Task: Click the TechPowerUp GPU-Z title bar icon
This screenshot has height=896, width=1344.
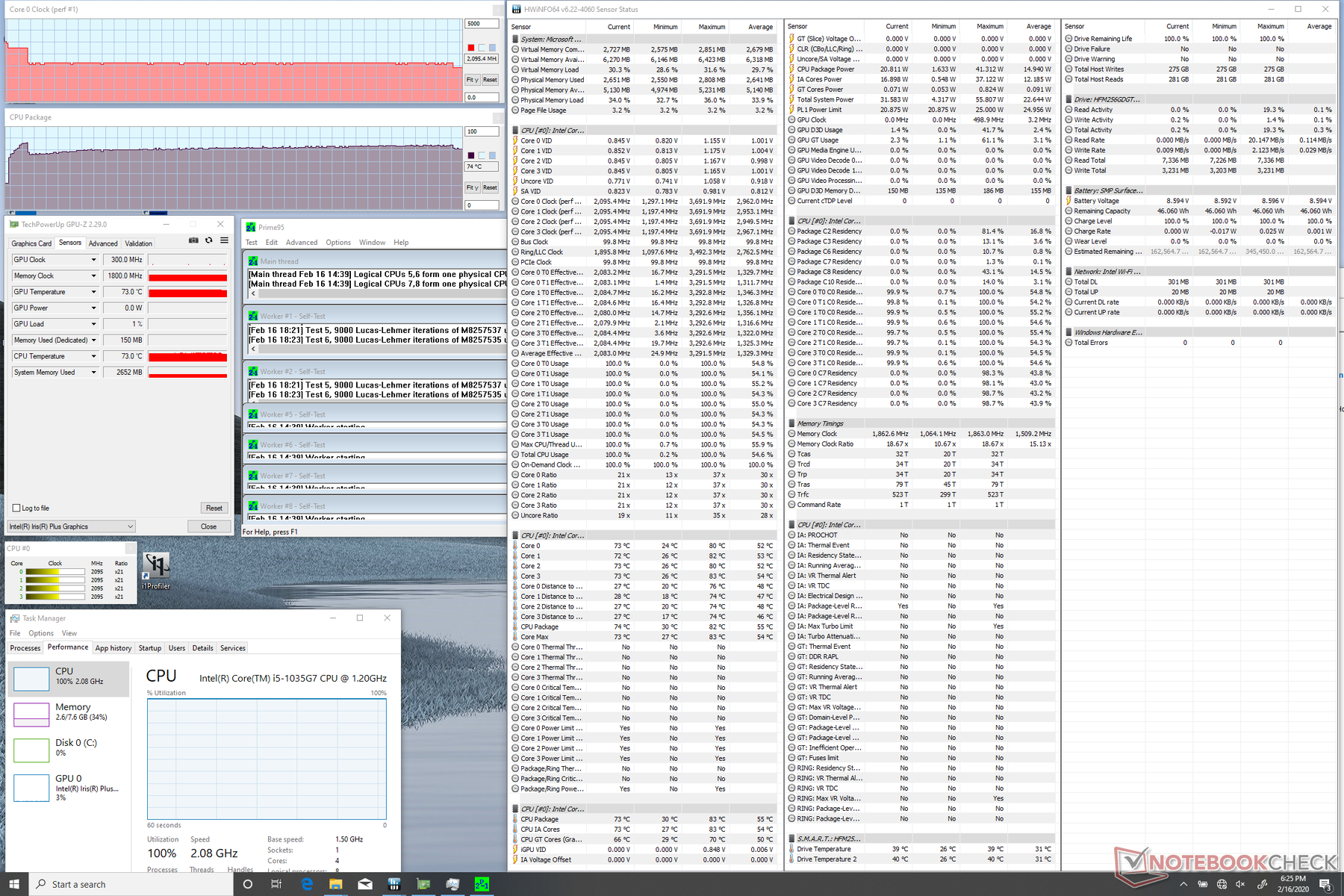Action: (13, 224)
